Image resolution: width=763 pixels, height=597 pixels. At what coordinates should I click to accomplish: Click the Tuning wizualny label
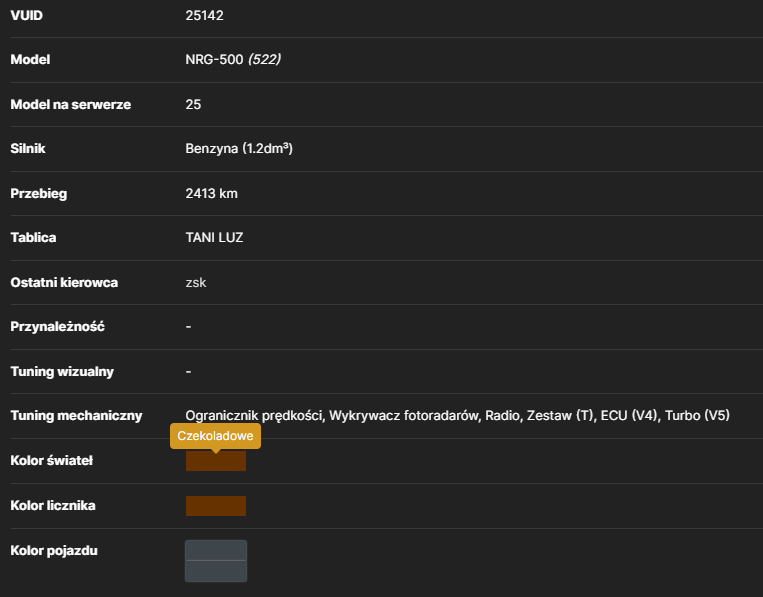click(x=62, y=372)
